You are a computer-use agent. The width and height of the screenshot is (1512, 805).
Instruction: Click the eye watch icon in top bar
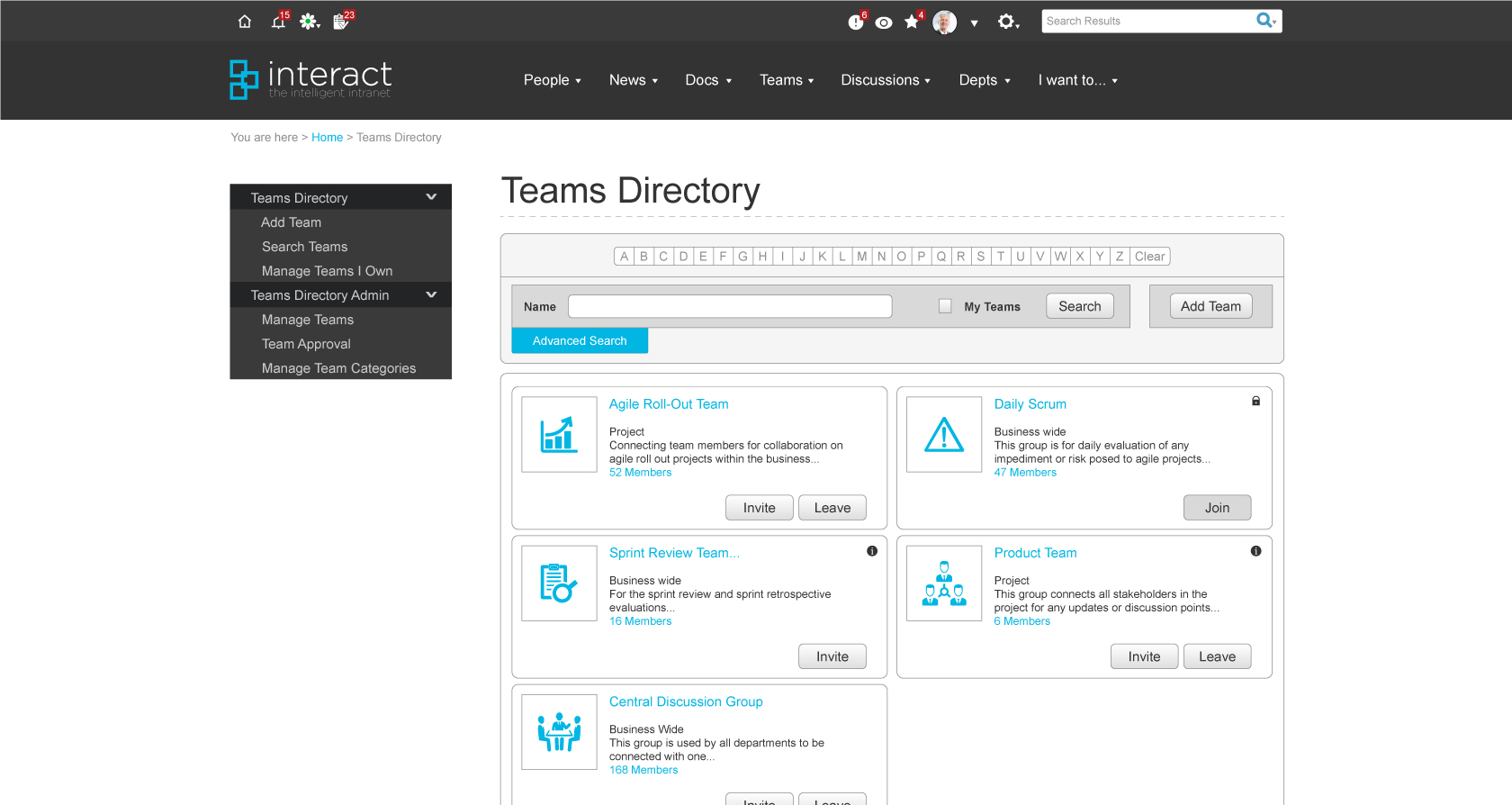(x=884, y=23)
